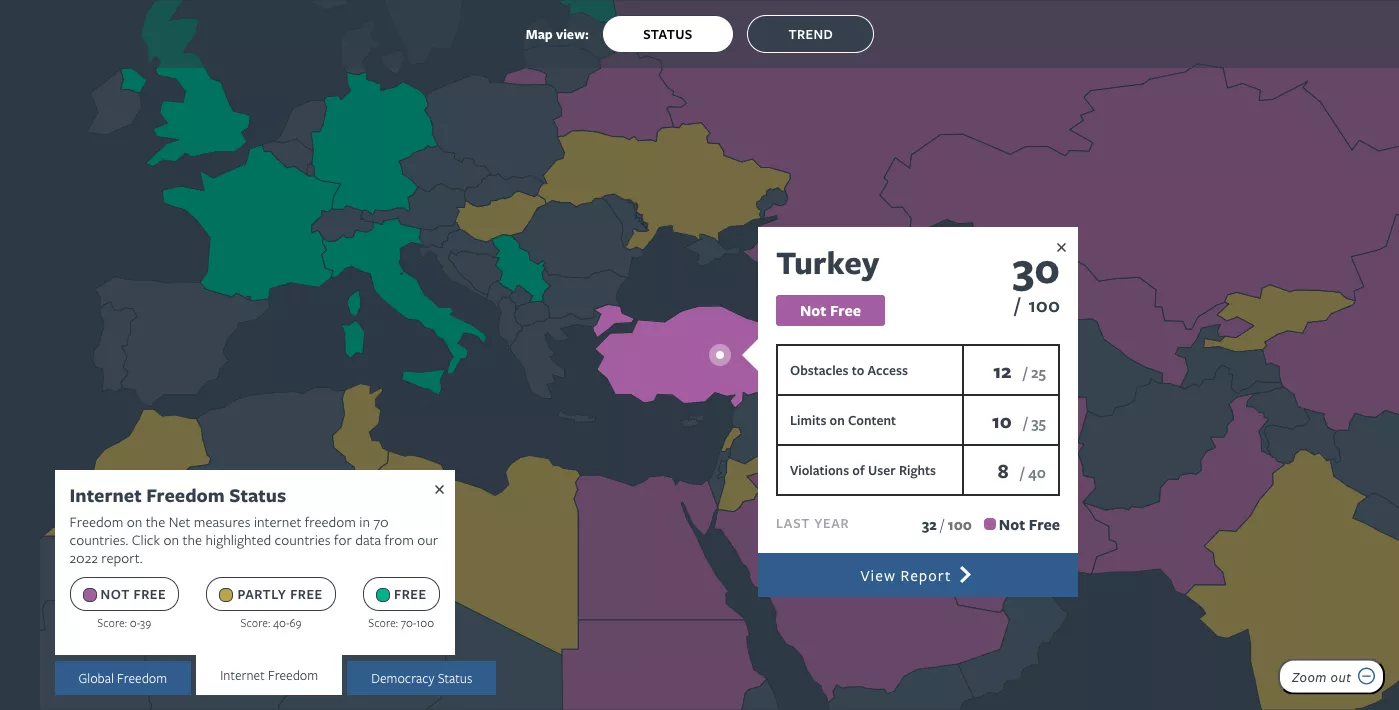
Task: Select the Internet Freedom tab
Action: click(269, 675)
